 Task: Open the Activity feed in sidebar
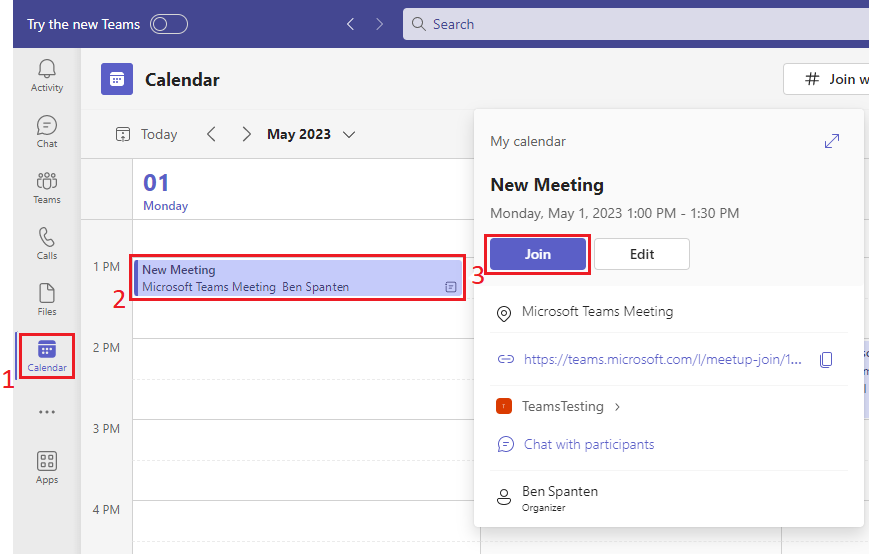(46, 75)
